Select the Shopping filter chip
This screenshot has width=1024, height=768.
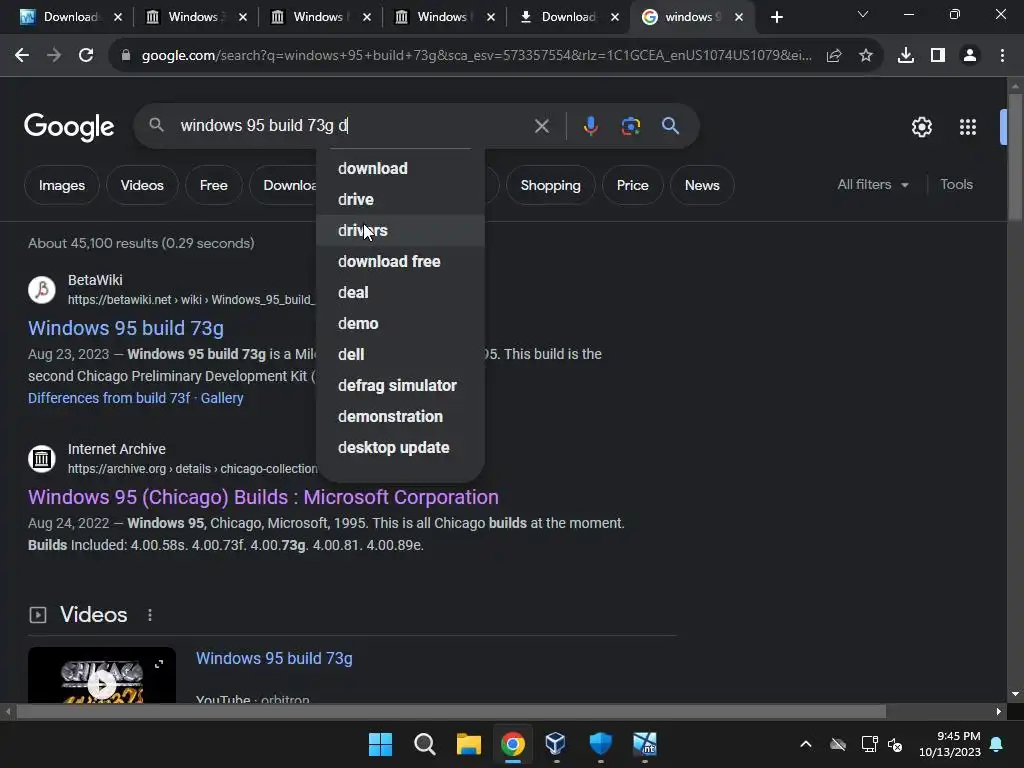pyautogui.click(x=551, y=185)
